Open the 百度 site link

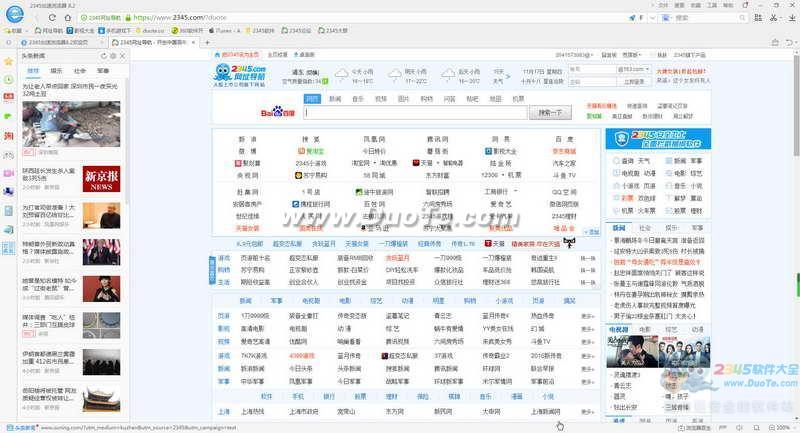pyautogui.click(x=564, y=139)
